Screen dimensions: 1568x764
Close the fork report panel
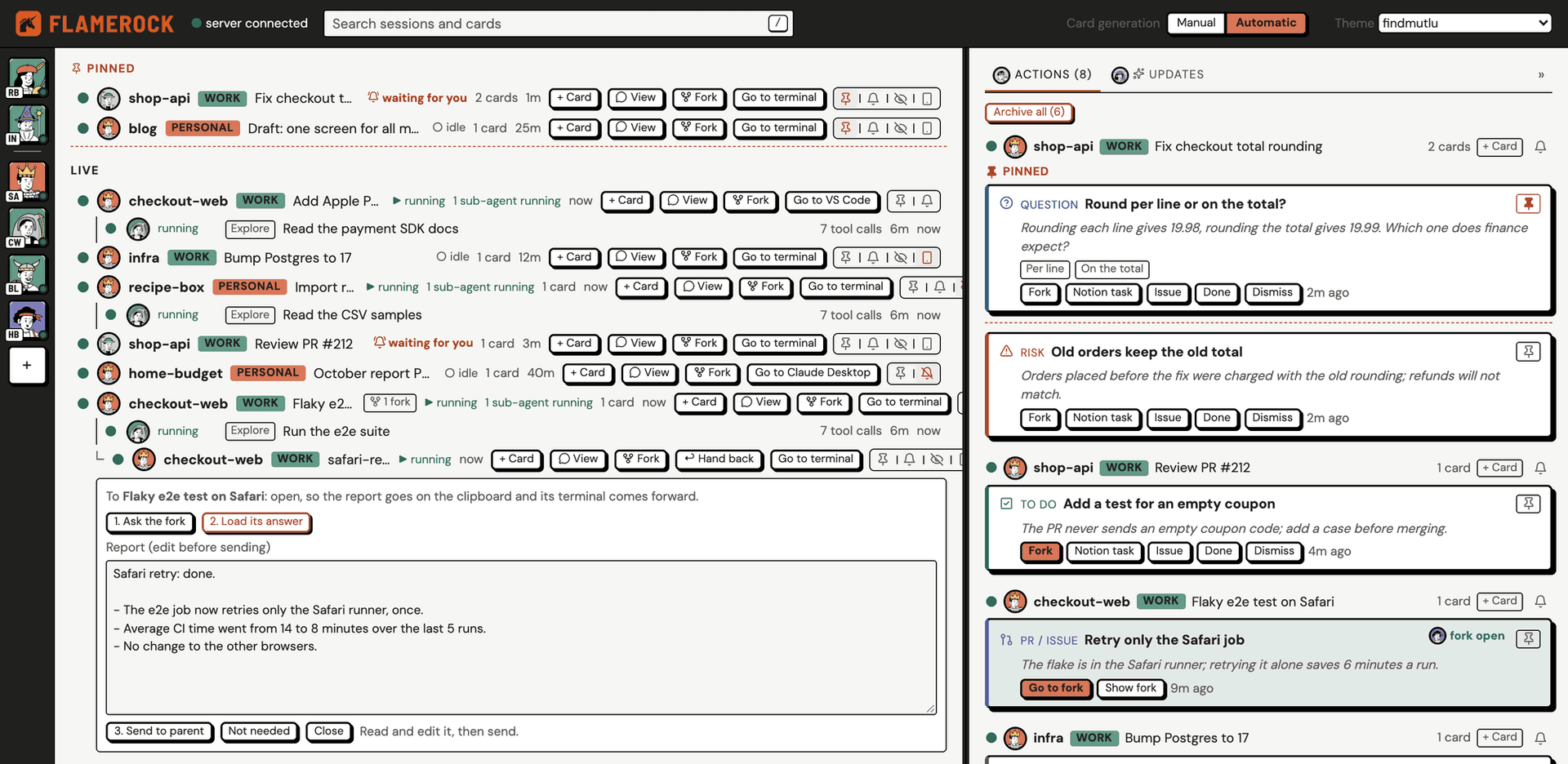click(328, 732)
